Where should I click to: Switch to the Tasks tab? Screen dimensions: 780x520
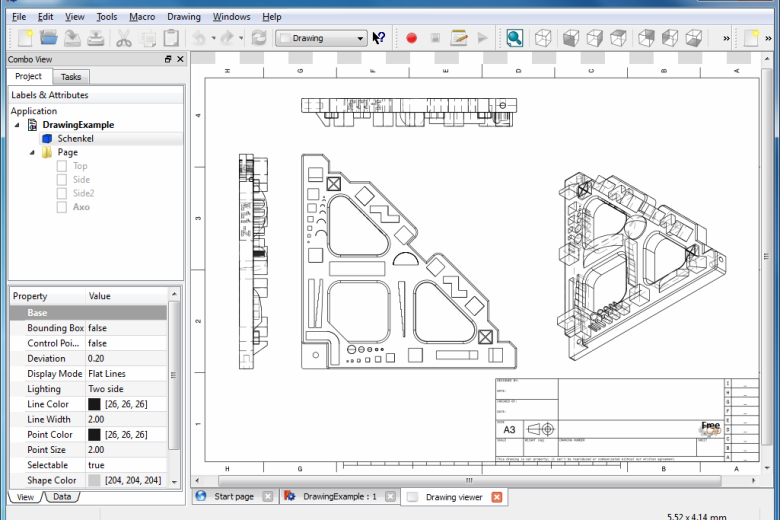pos(71,77)
